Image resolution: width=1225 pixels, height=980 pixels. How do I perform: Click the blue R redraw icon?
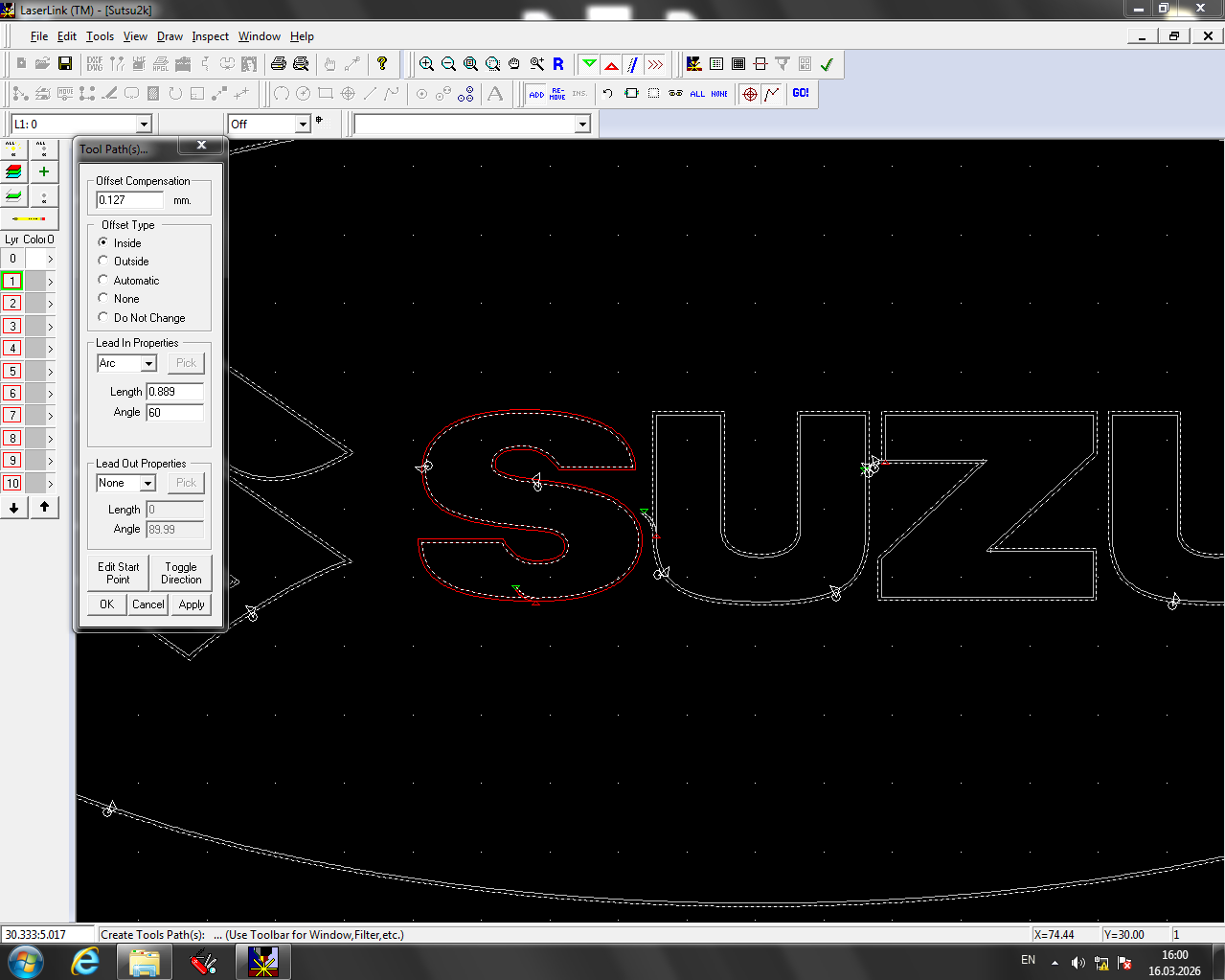[x=558, y=64]
